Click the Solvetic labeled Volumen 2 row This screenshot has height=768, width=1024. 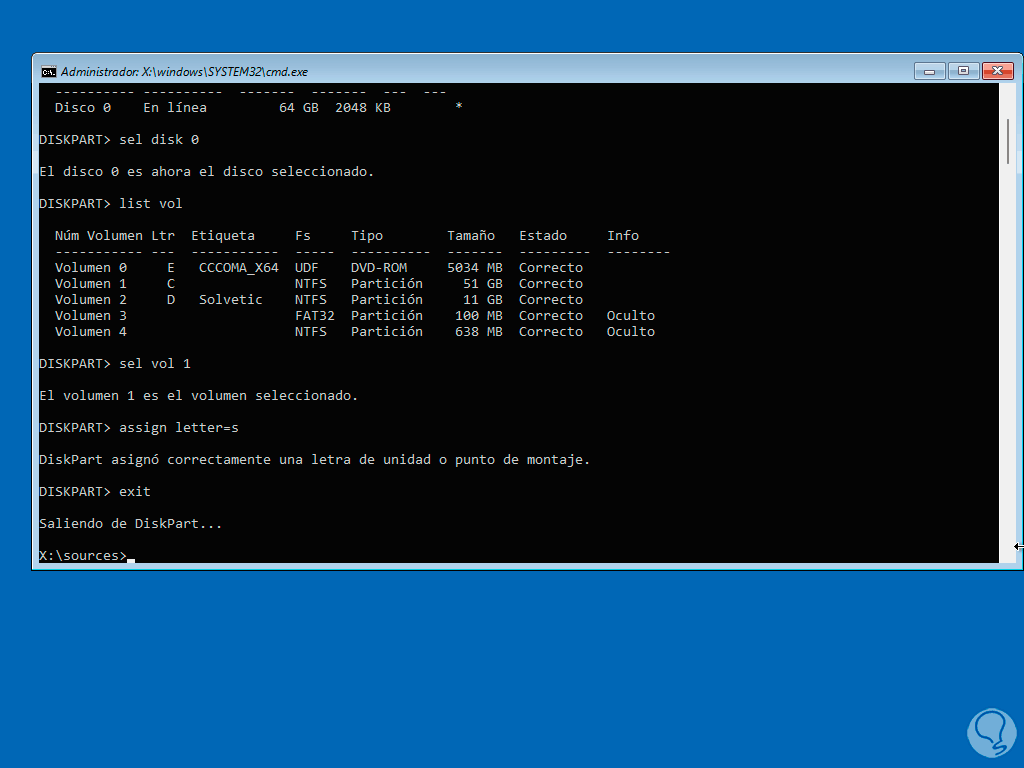230,299
